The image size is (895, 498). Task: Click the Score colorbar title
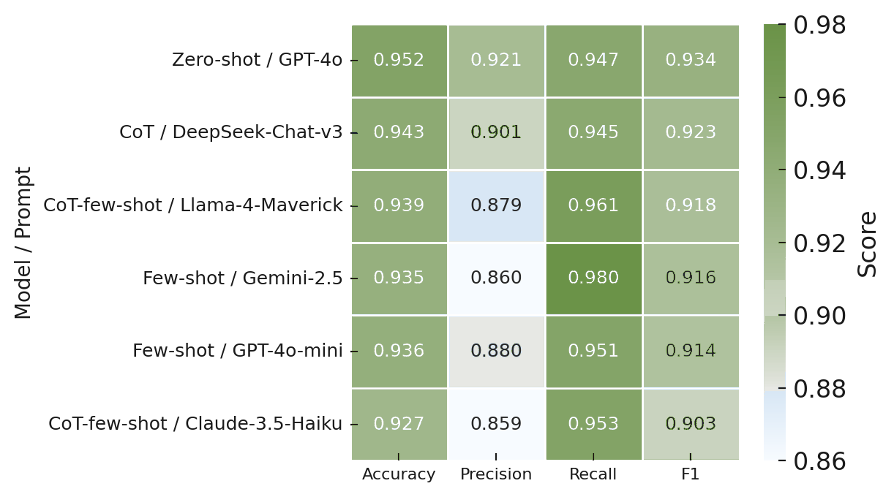tap(868, 243)
